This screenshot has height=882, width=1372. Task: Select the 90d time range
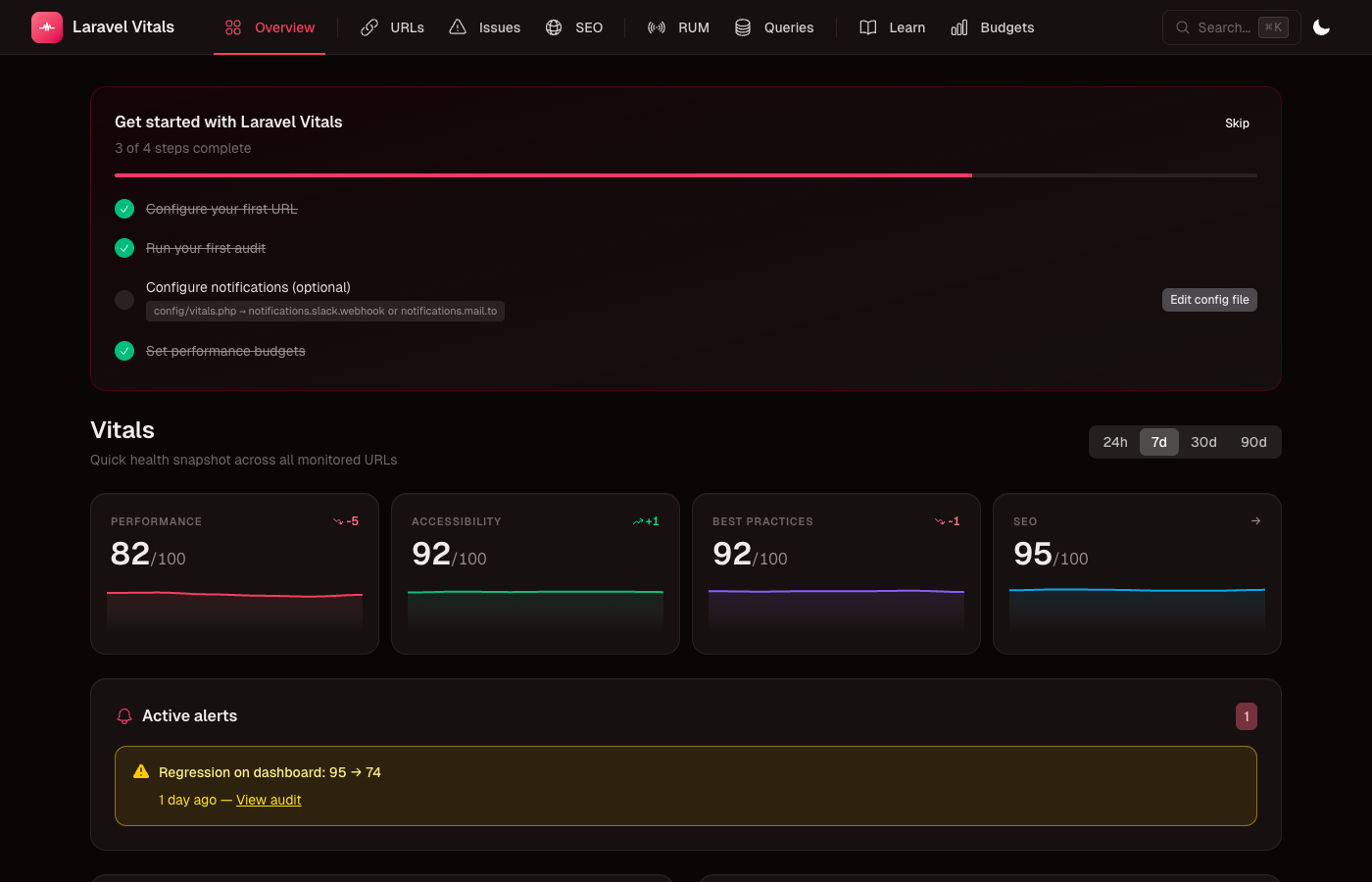pos(1253,442)
